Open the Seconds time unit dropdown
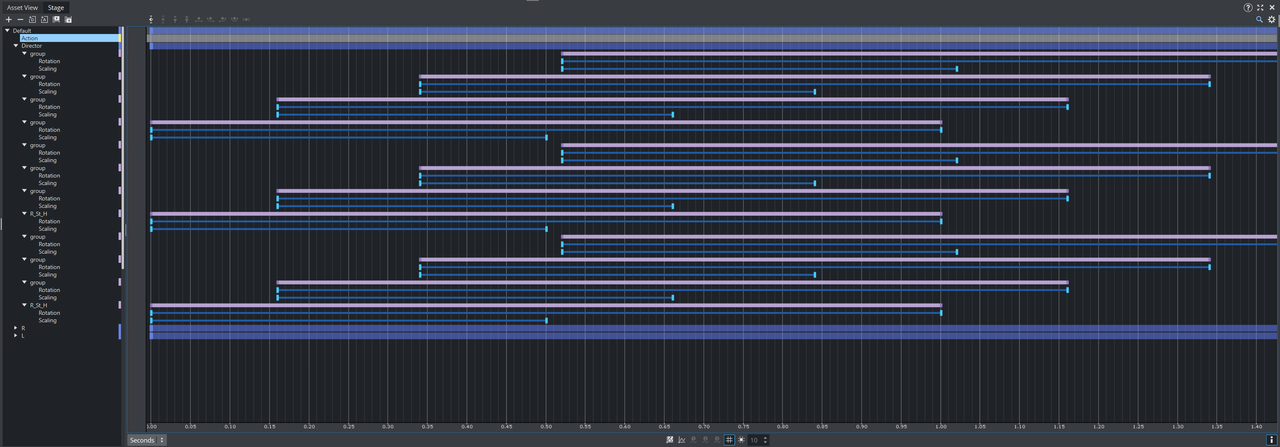Screen dimensions: 1280x447 click(x=147, y=440)
